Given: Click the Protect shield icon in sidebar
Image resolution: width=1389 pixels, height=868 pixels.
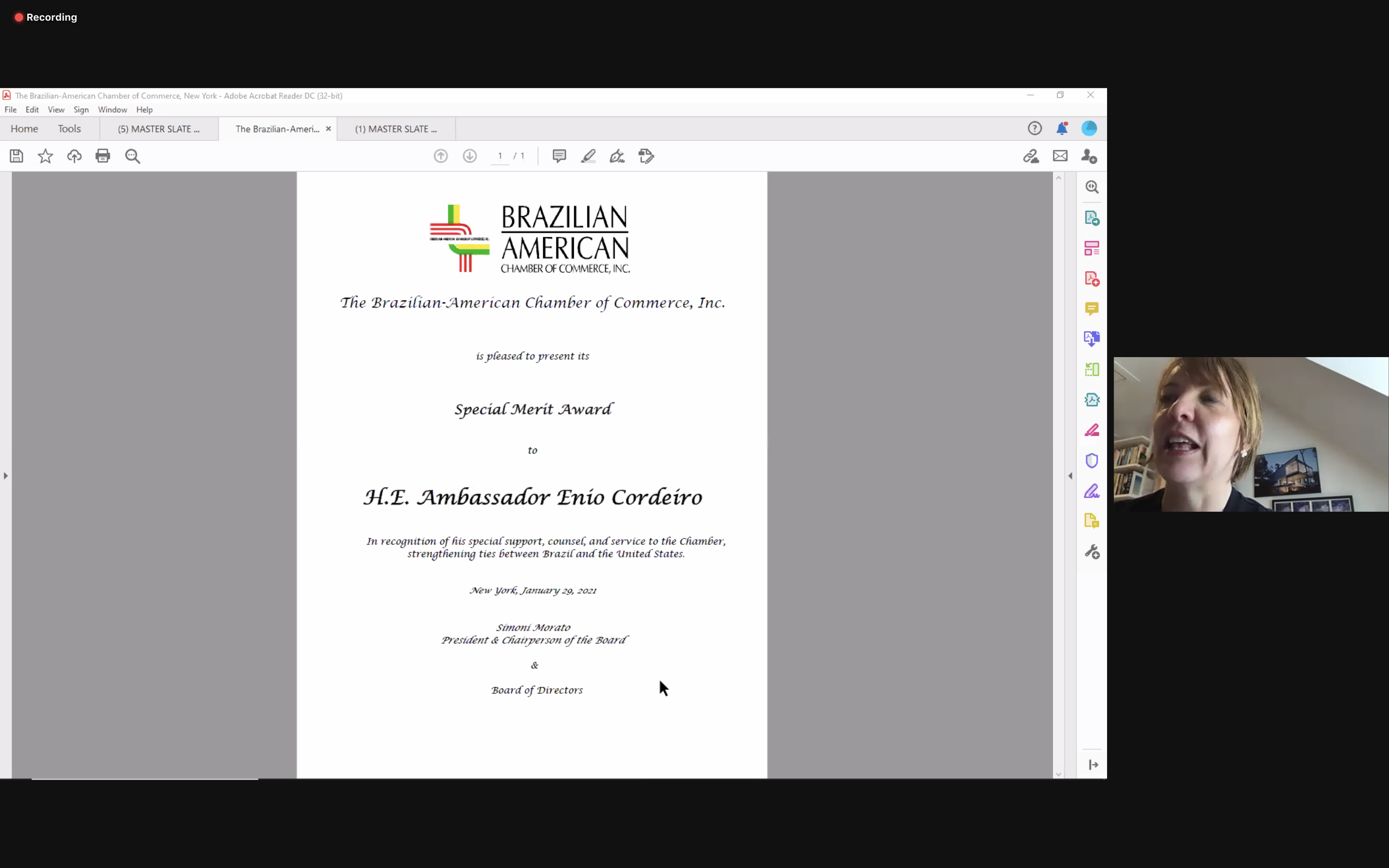Looking at the screenshot, I should pyautogui.click(x=1091, y=461).
